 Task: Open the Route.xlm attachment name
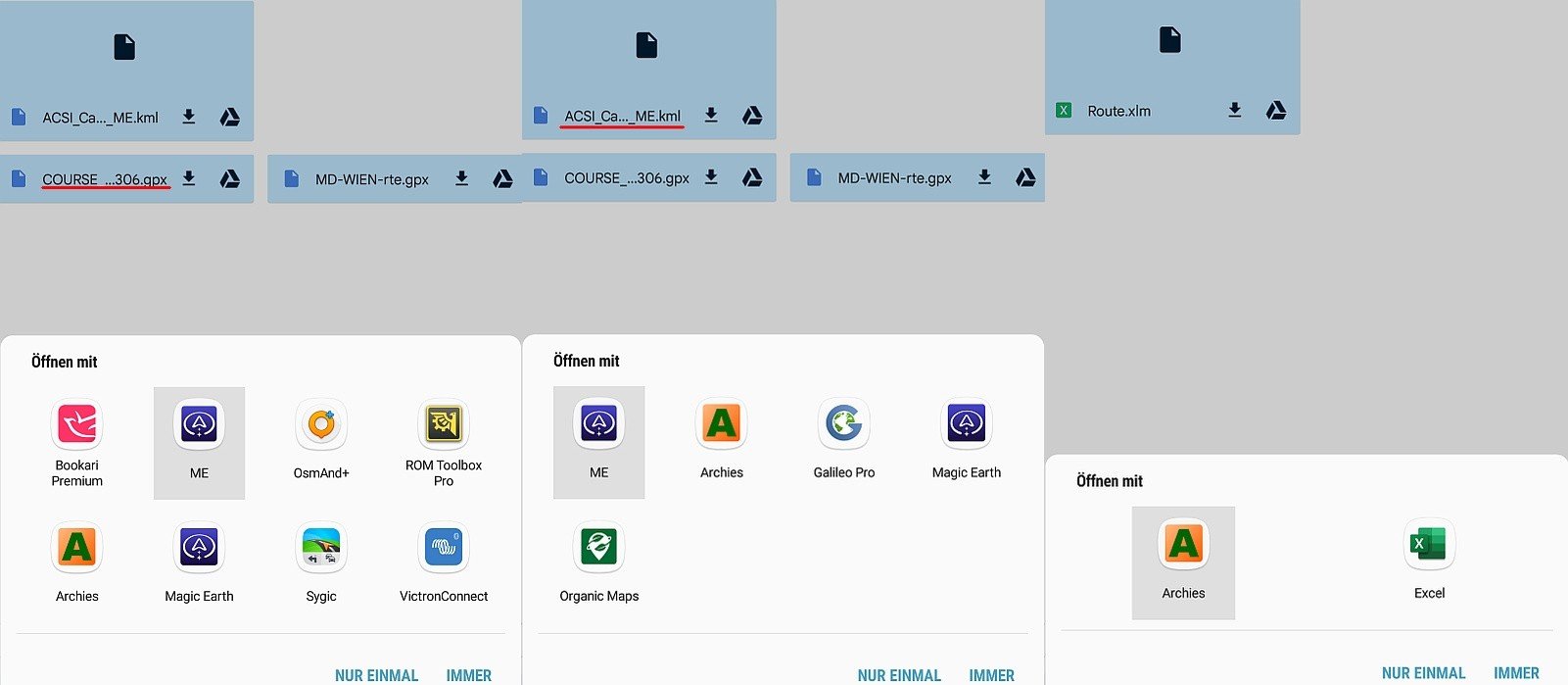point(1118,112)
